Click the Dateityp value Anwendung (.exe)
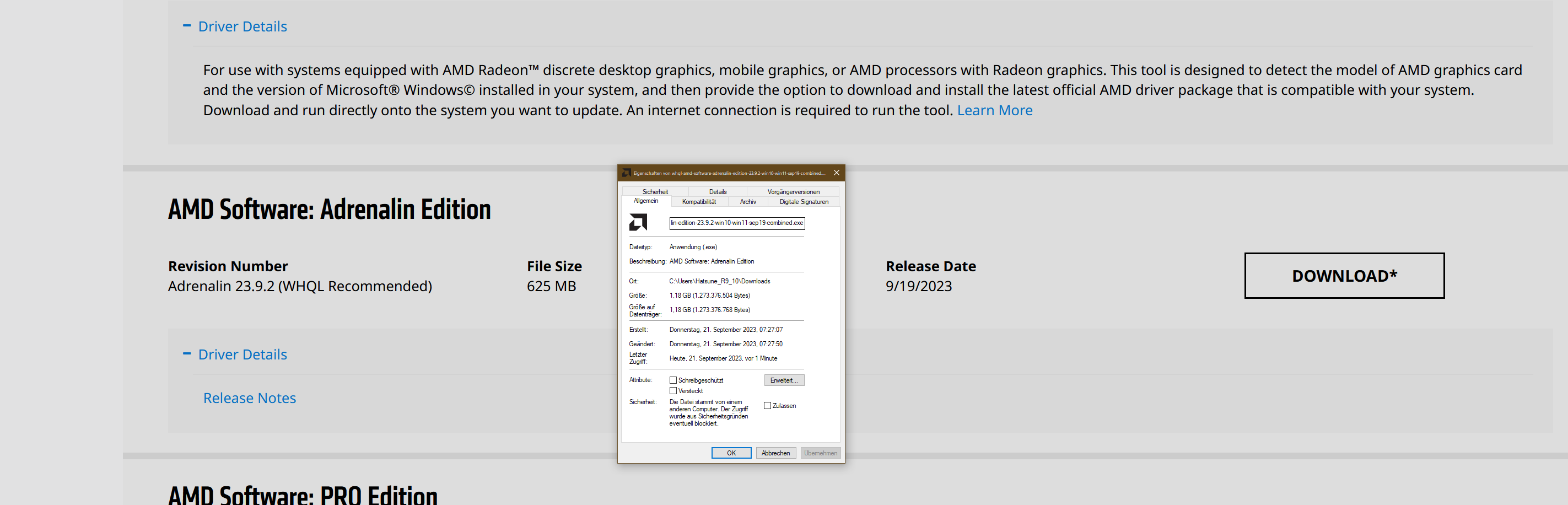Image resolution: width=1568 pixels, height=505 pixels. tap(693, 248)
